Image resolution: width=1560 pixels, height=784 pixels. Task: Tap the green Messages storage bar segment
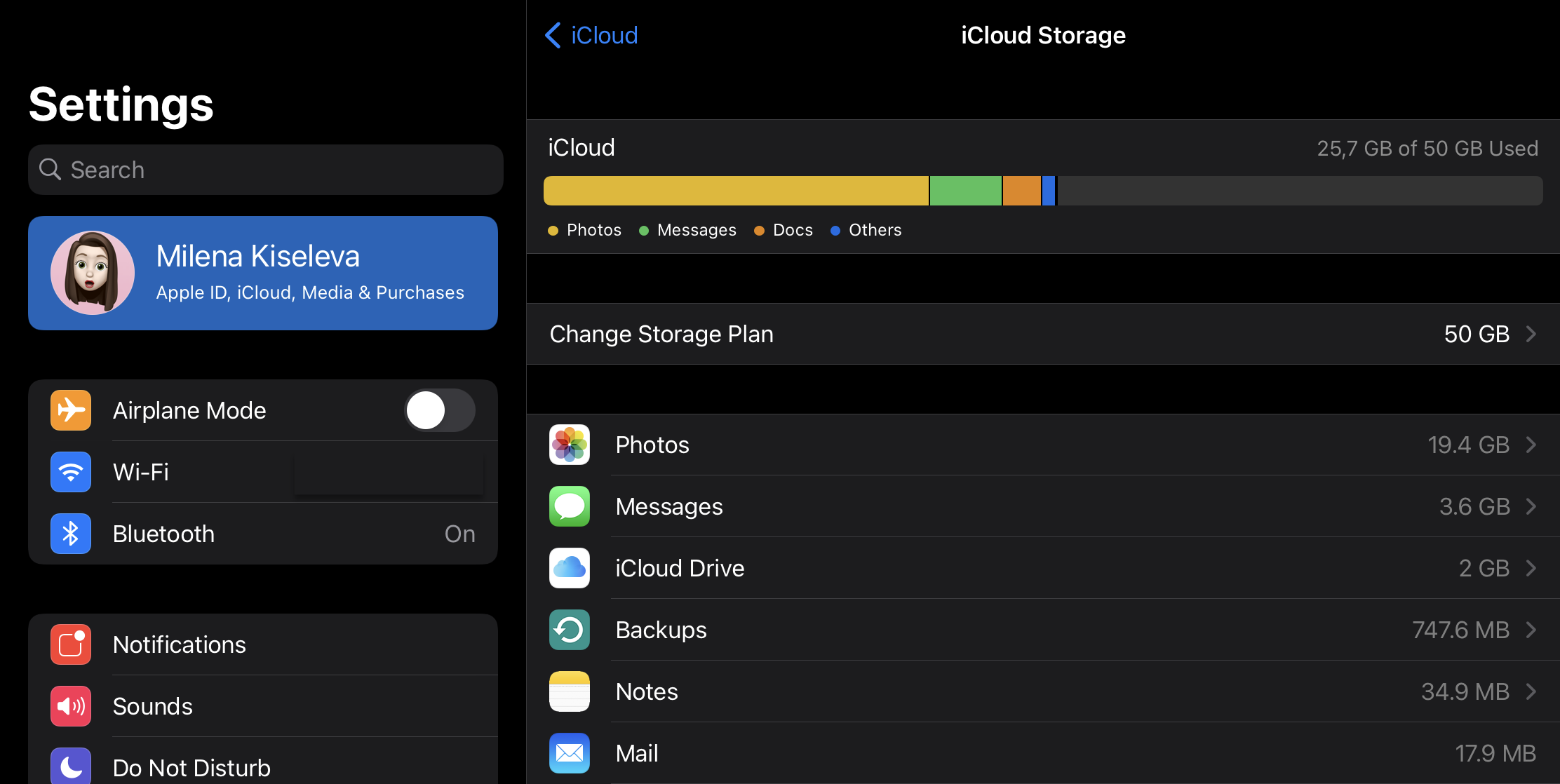click(966, 191)
